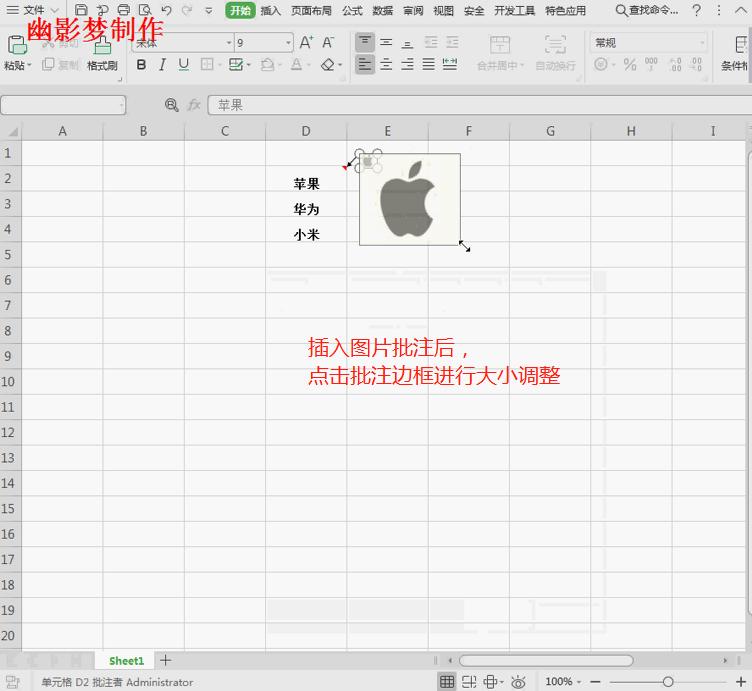The width and height of the screenshot is (752, 691).
Task: Switch to the Review tab
Action: 413,11
